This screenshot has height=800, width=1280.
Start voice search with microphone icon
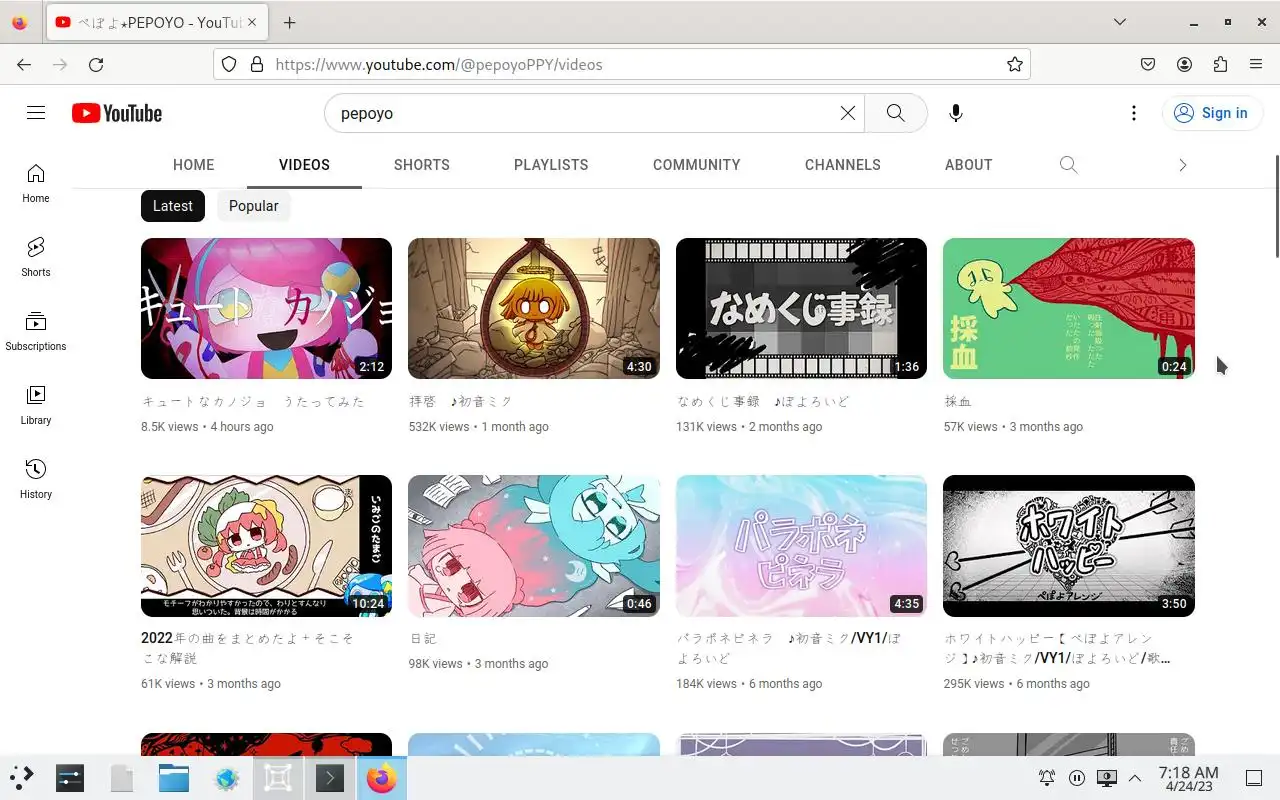click(956, 113)
